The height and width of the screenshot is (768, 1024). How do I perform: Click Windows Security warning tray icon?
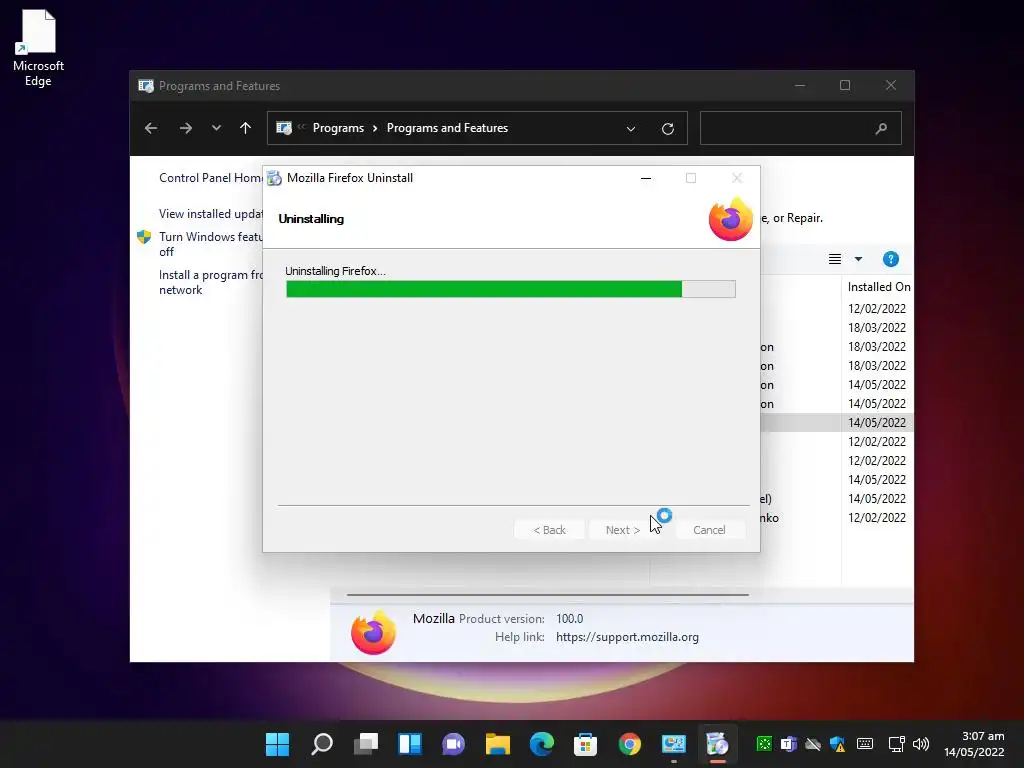click(x=838, y=744)
